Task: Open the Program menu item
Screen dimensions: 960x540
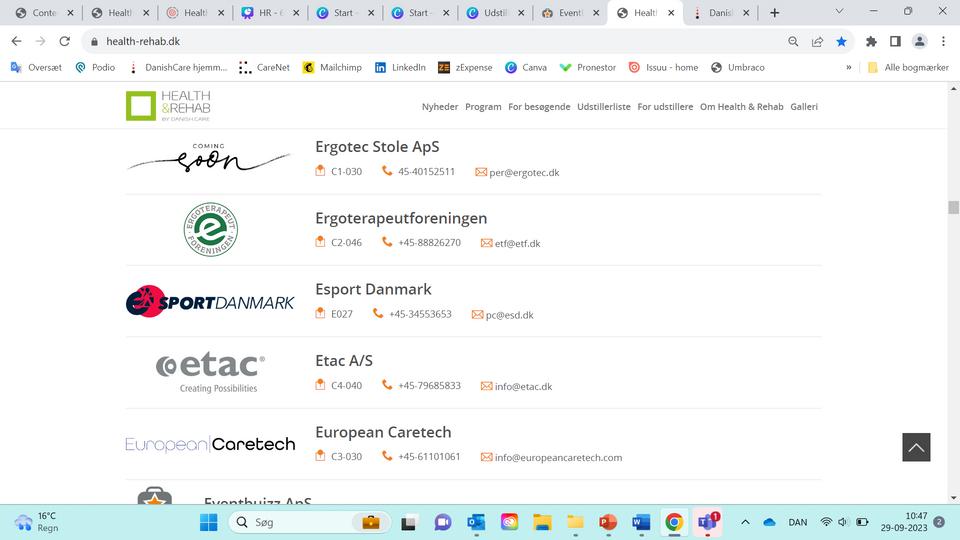Action: (x=483, y=107)
